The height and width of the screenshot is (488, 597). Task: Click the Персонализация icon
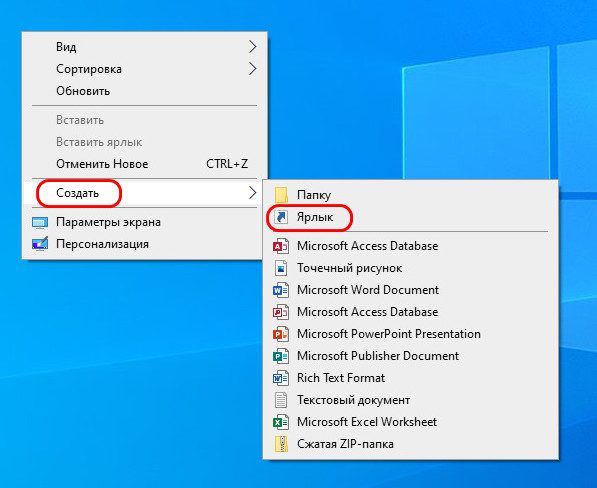(x=40, y=244)
